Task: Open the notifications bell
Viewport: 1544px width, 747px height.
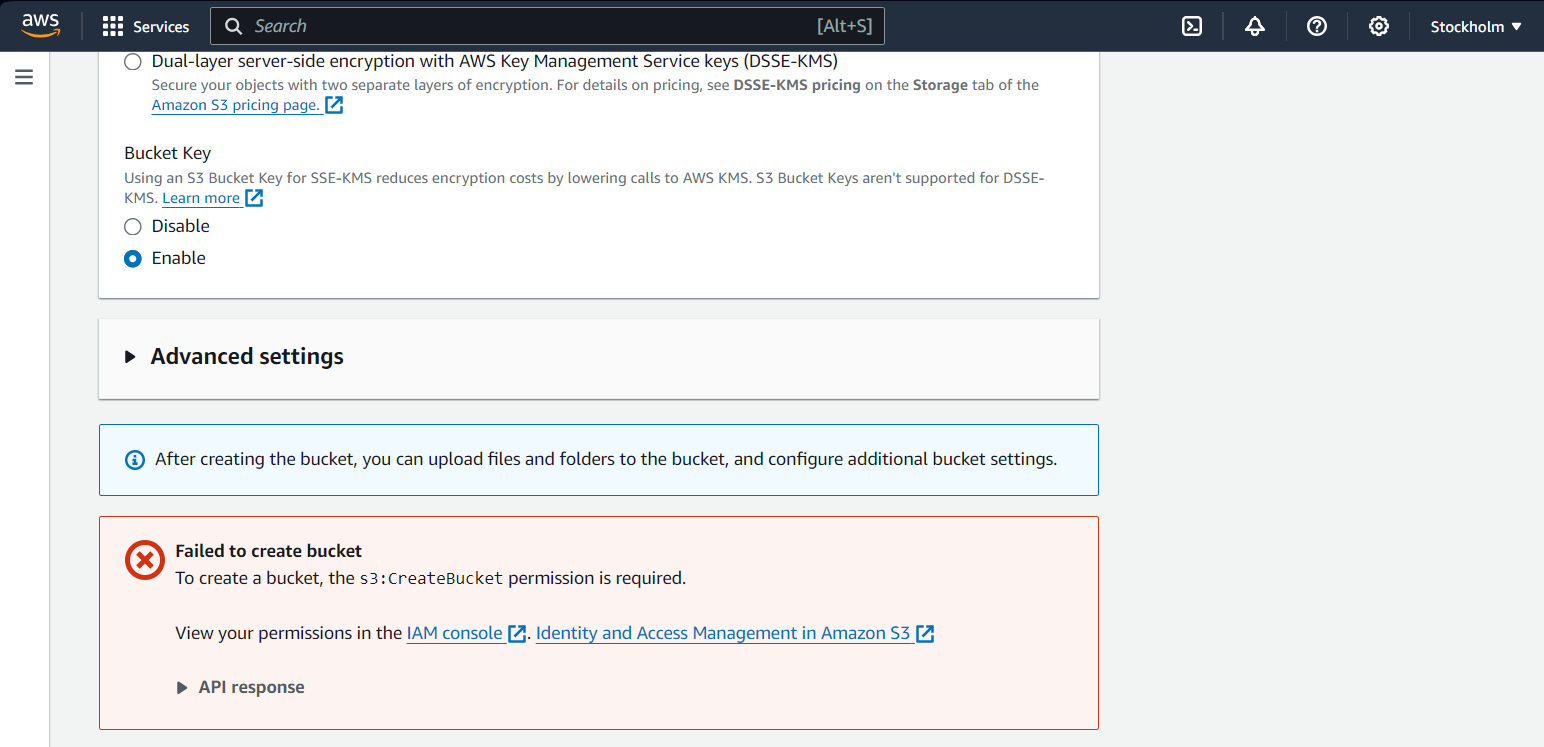Action: click(x=1254, y=27)
